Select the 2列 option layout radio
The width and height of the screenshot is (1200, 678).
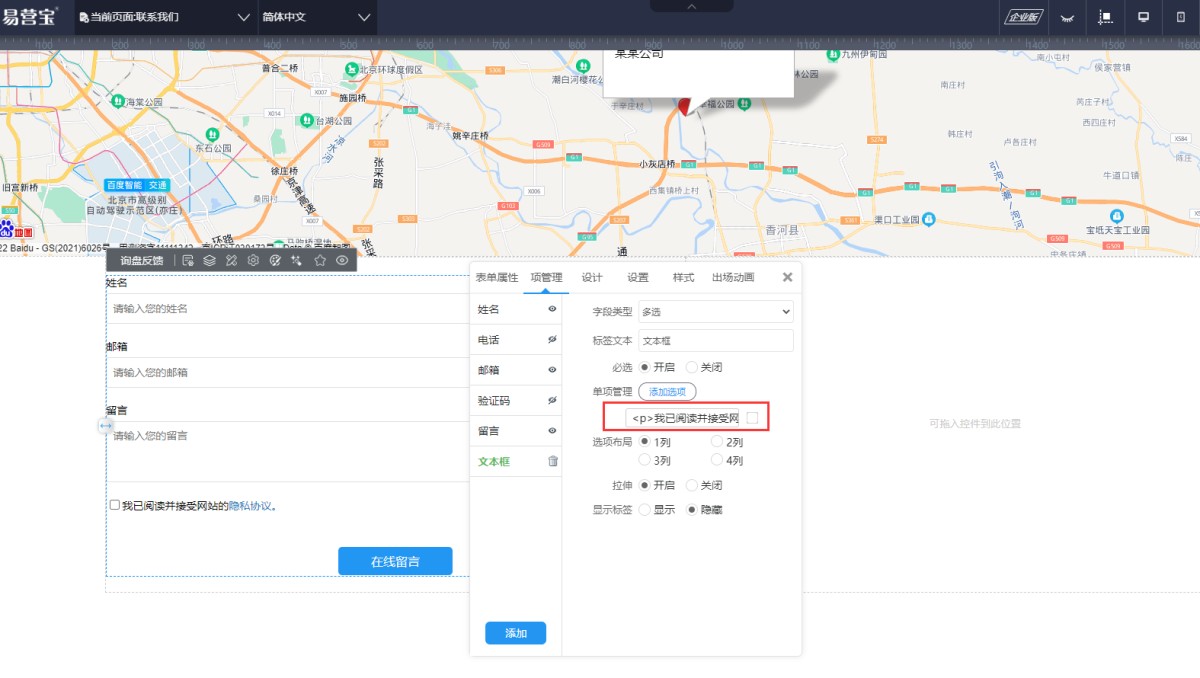[x=717, y=442]
